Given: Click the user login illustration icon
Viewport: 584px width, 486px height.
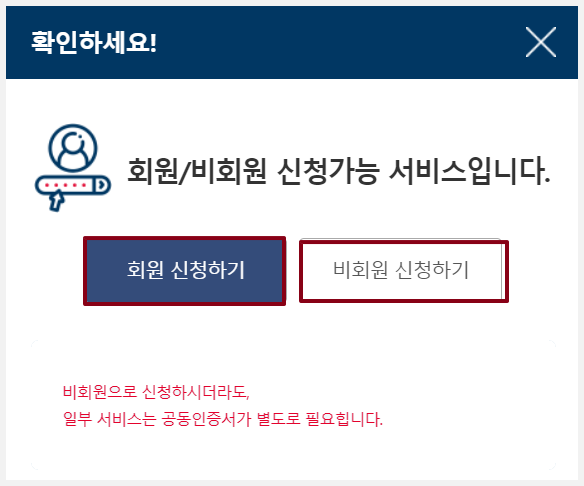Looking at the screenshot, I should click(73, 167).
